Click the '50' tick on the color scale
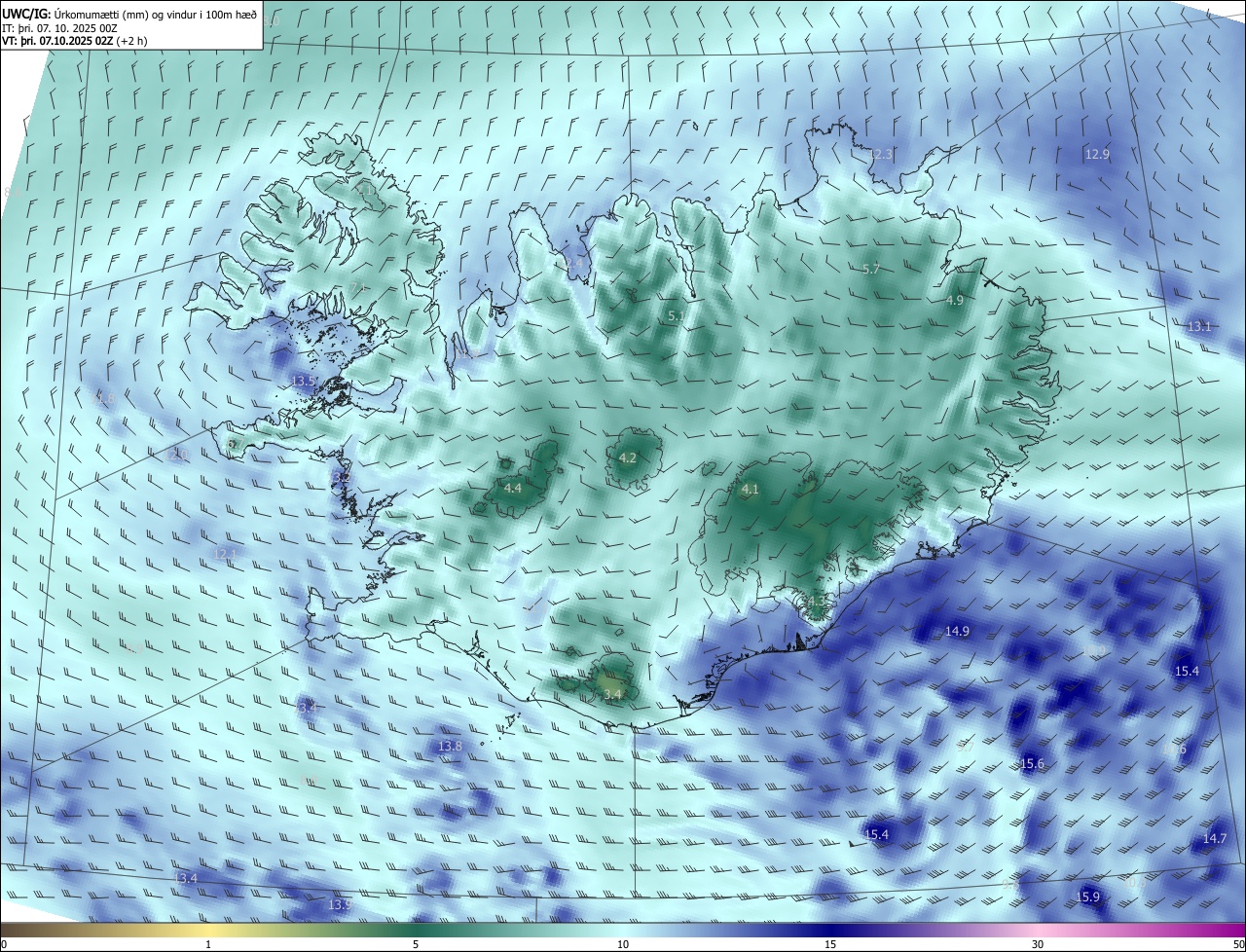The image size is (1246, 952). 1238,944
